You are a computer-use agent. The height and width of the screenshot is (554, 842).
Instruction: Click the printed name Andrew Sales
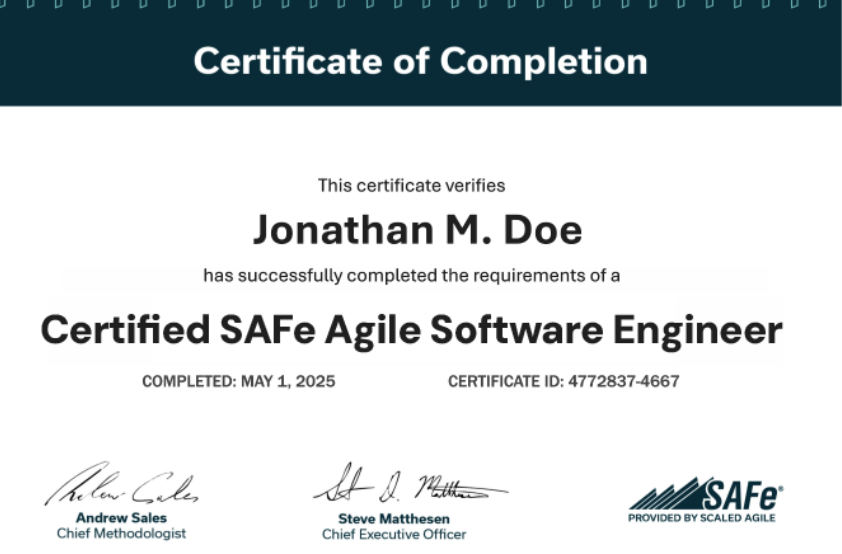pyautogui.click(x=121, y=518)
